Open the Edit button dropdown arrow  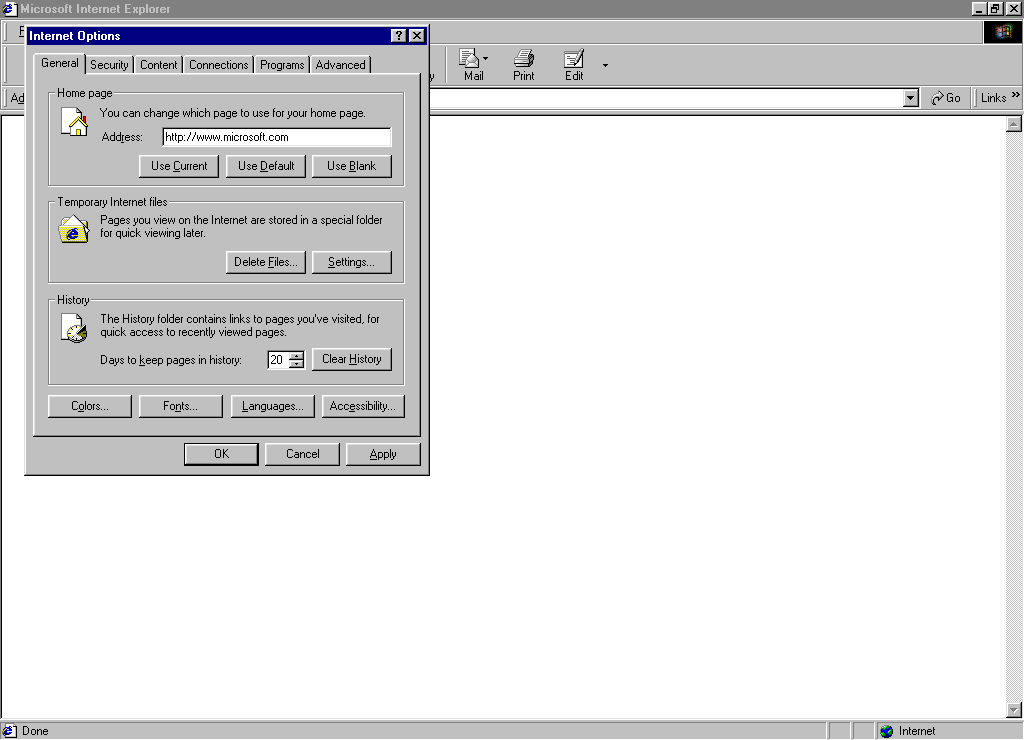[605, 65]
